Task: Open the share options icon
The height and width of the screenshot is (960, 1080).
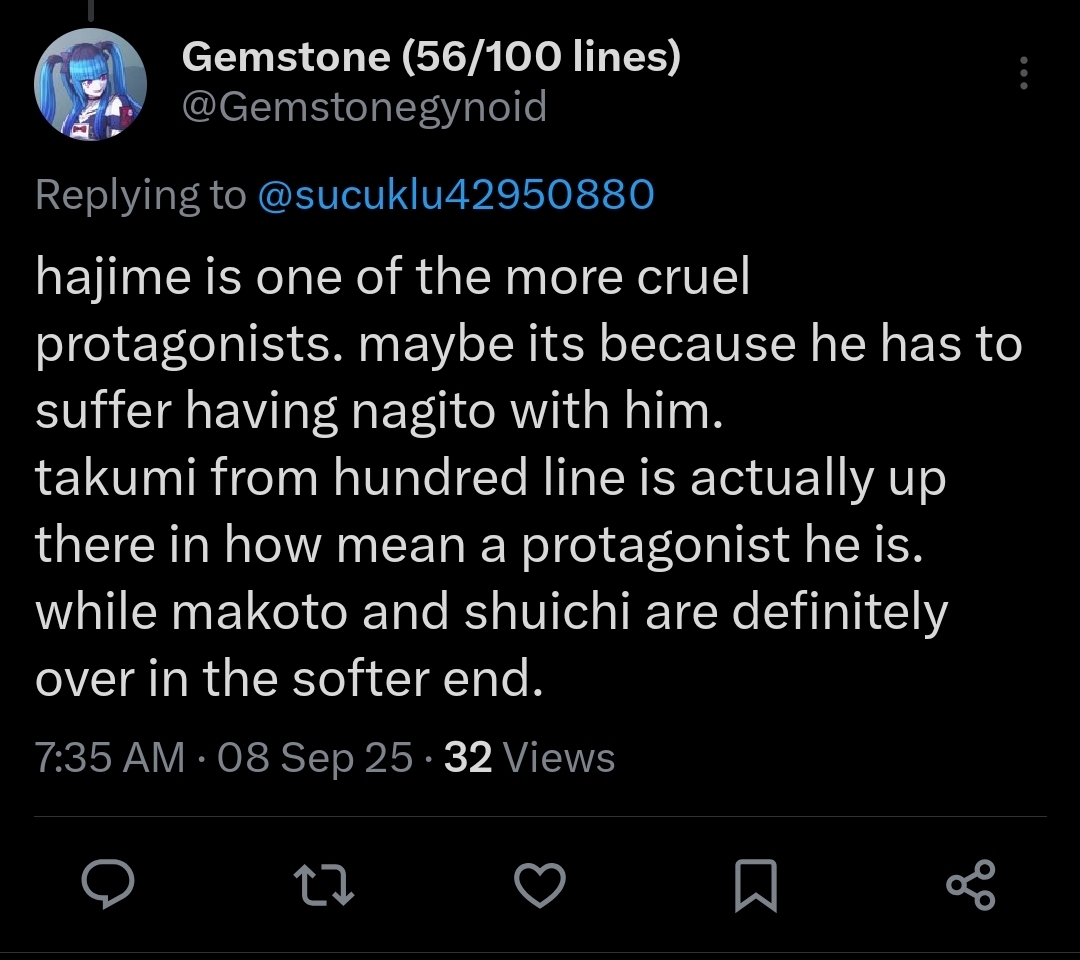Action: click(x=970, y=885)
